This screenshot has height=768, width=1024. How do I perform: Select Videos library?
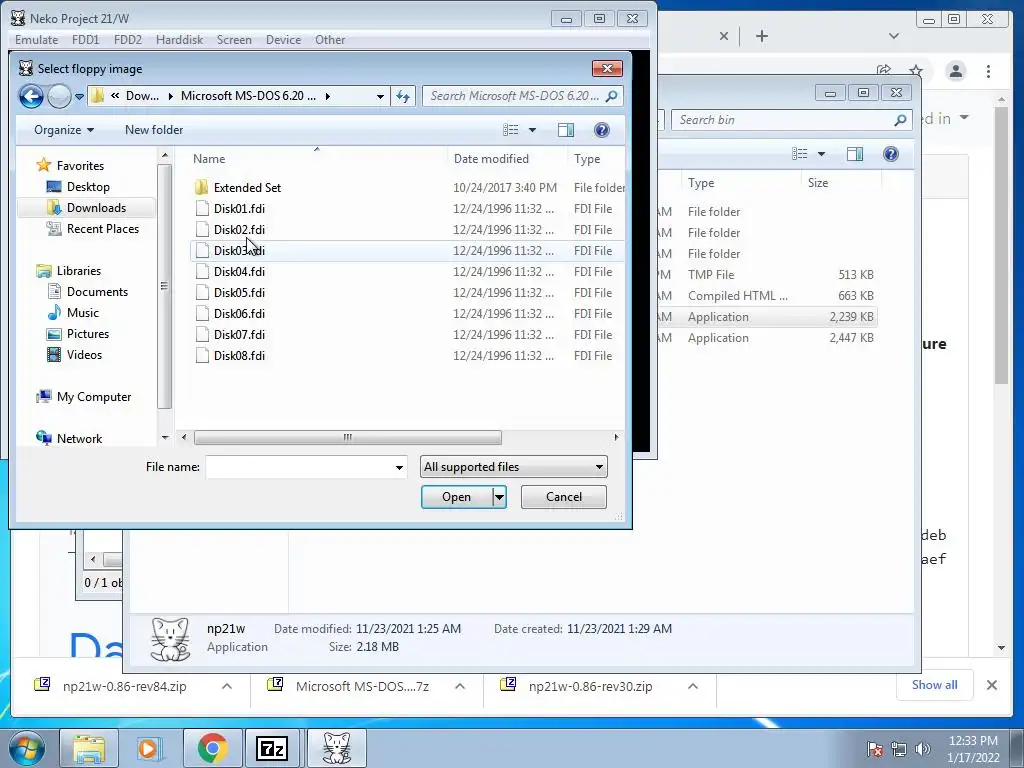coord(84,355)
